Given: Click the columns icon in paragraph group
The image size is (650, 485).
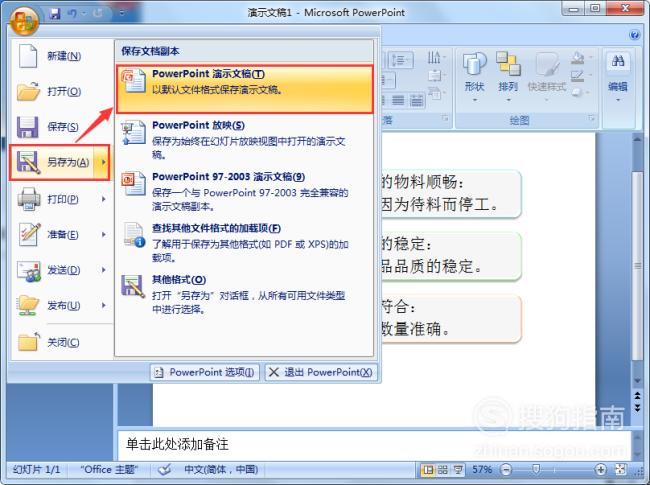Looking at the screenshot, I should pos(417,100).
